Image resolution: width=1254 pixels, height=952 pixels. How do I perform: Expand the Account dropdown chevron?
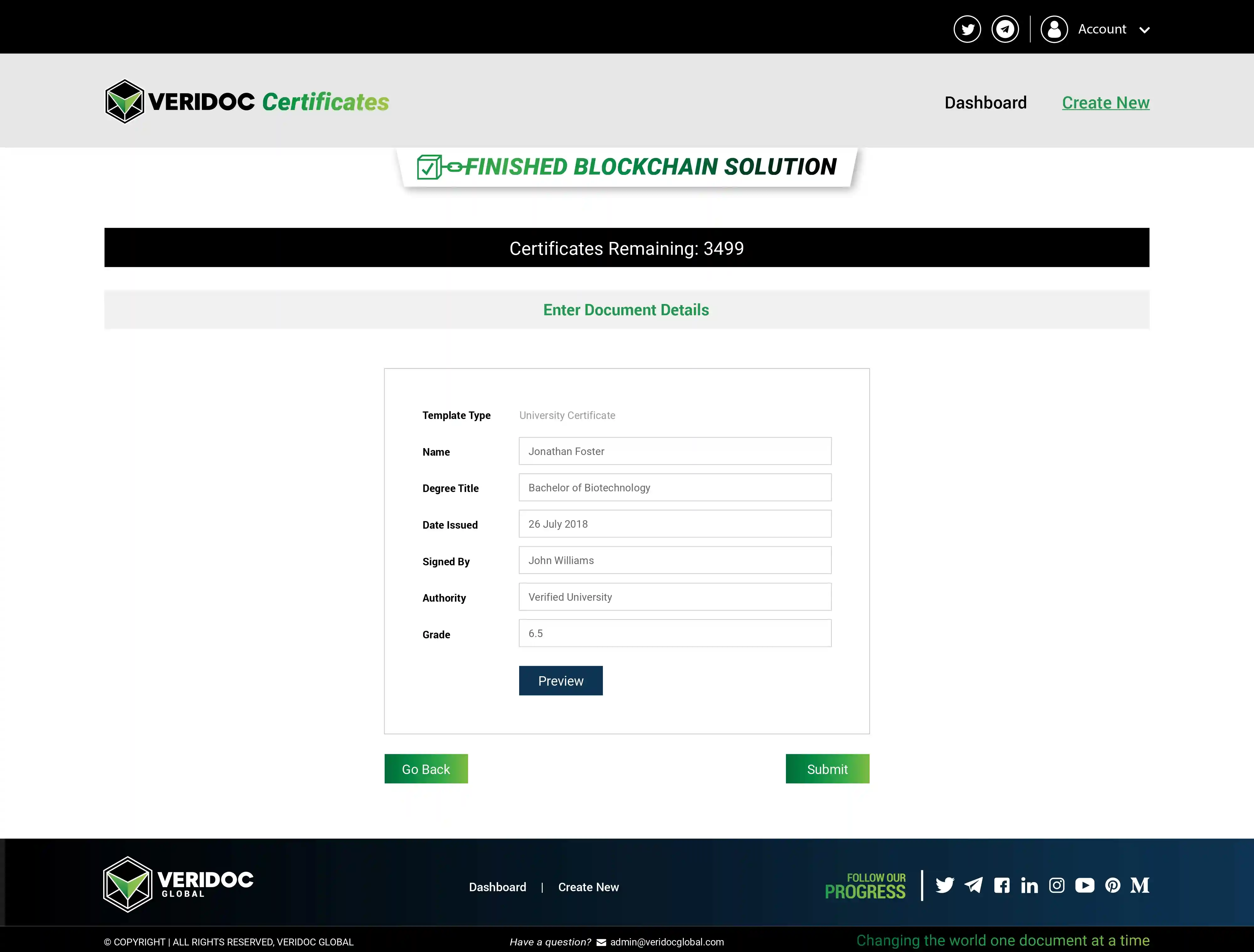pos(1144,30)
